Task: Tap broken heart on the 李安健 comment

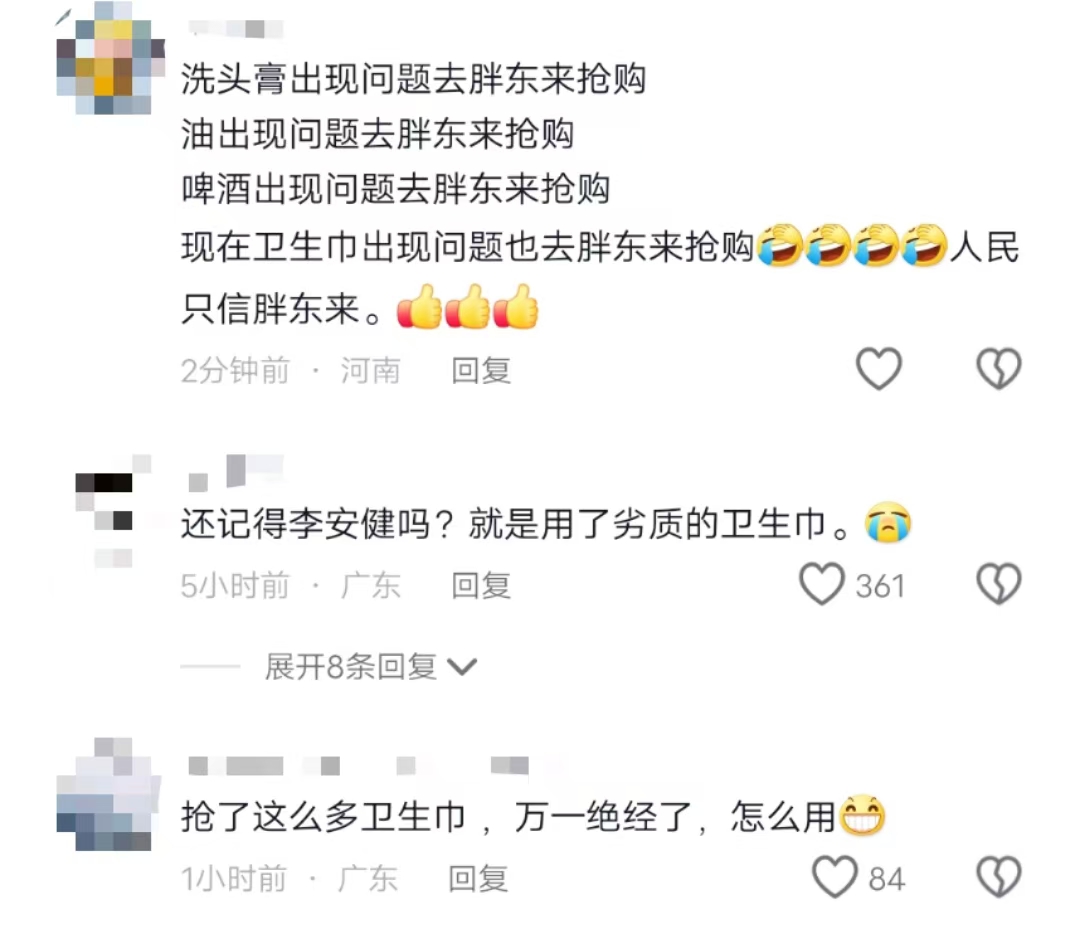Action: point(999,584)
